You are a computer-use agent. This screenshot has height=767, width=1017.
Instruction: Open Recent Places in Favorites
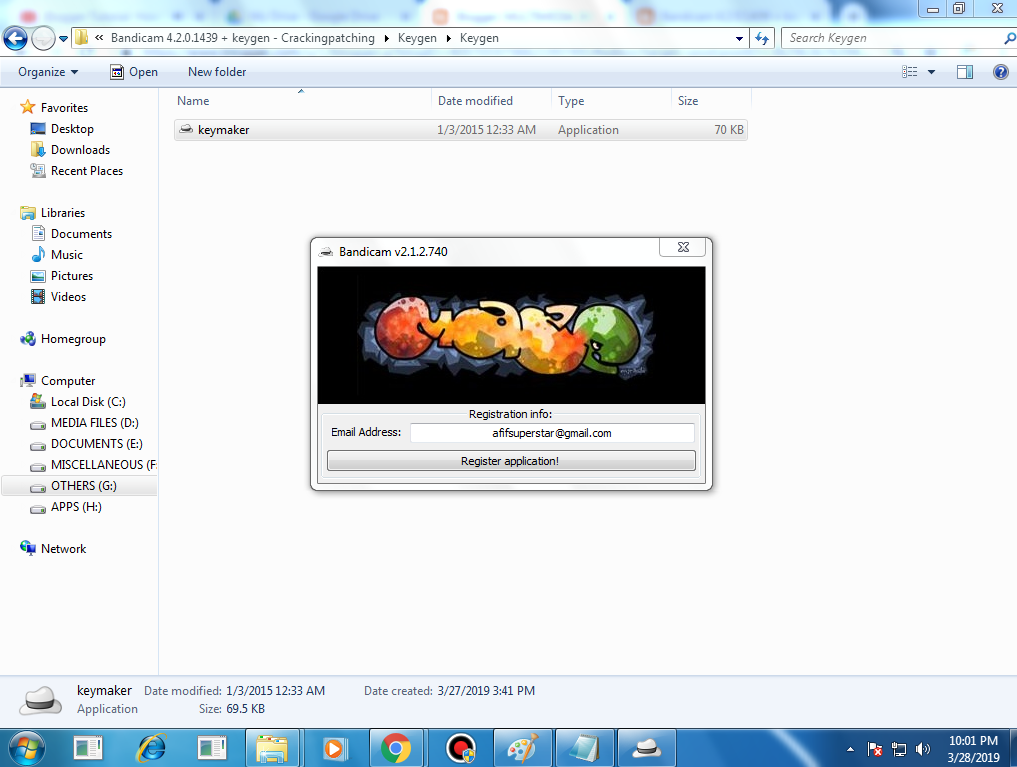click(x=87, y=171)
